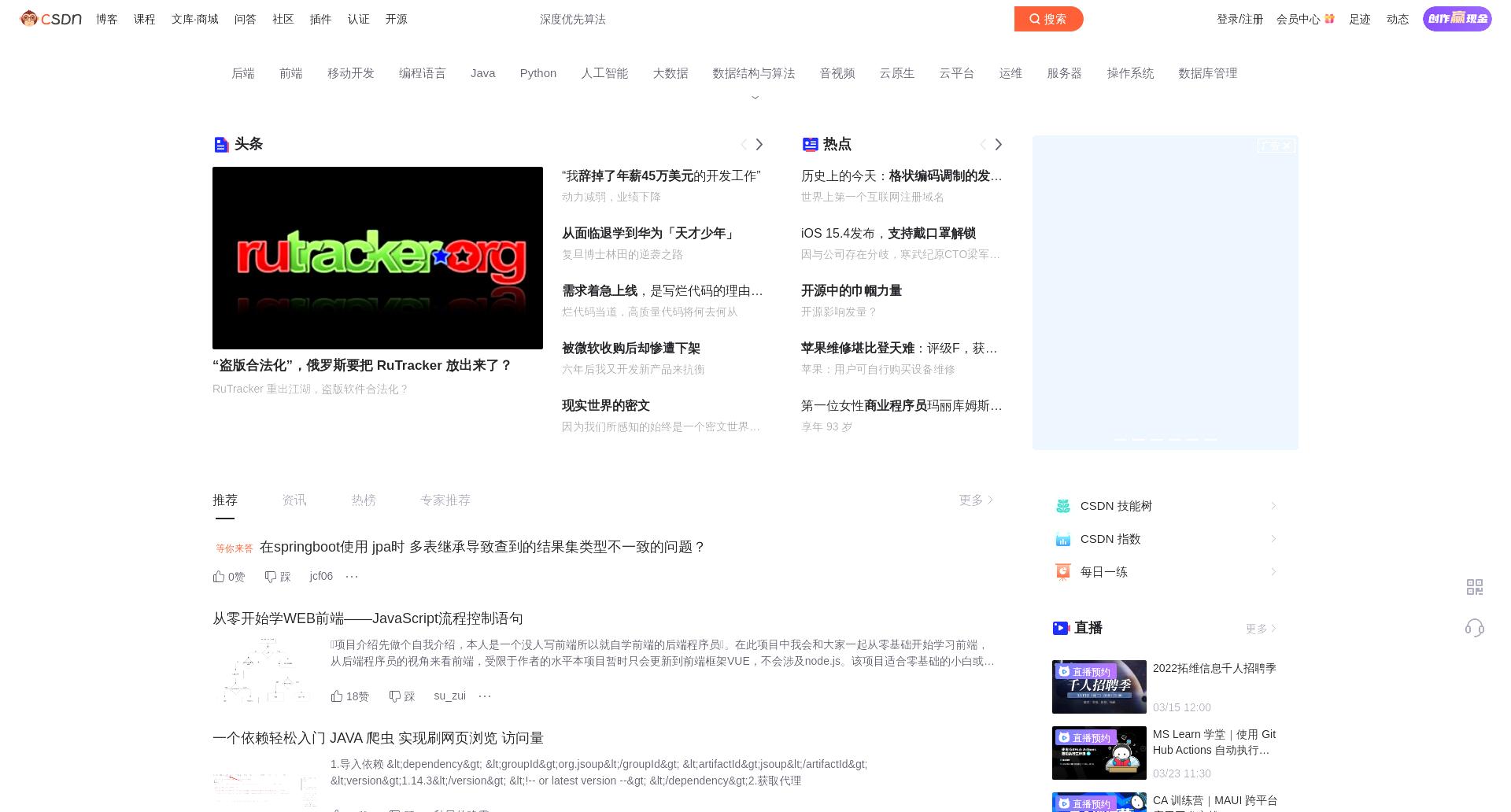The width and height of the screenshot is (1511, 812).
Task: Open the 创作赢现金 promo badge
Action: coord(1457,19)
